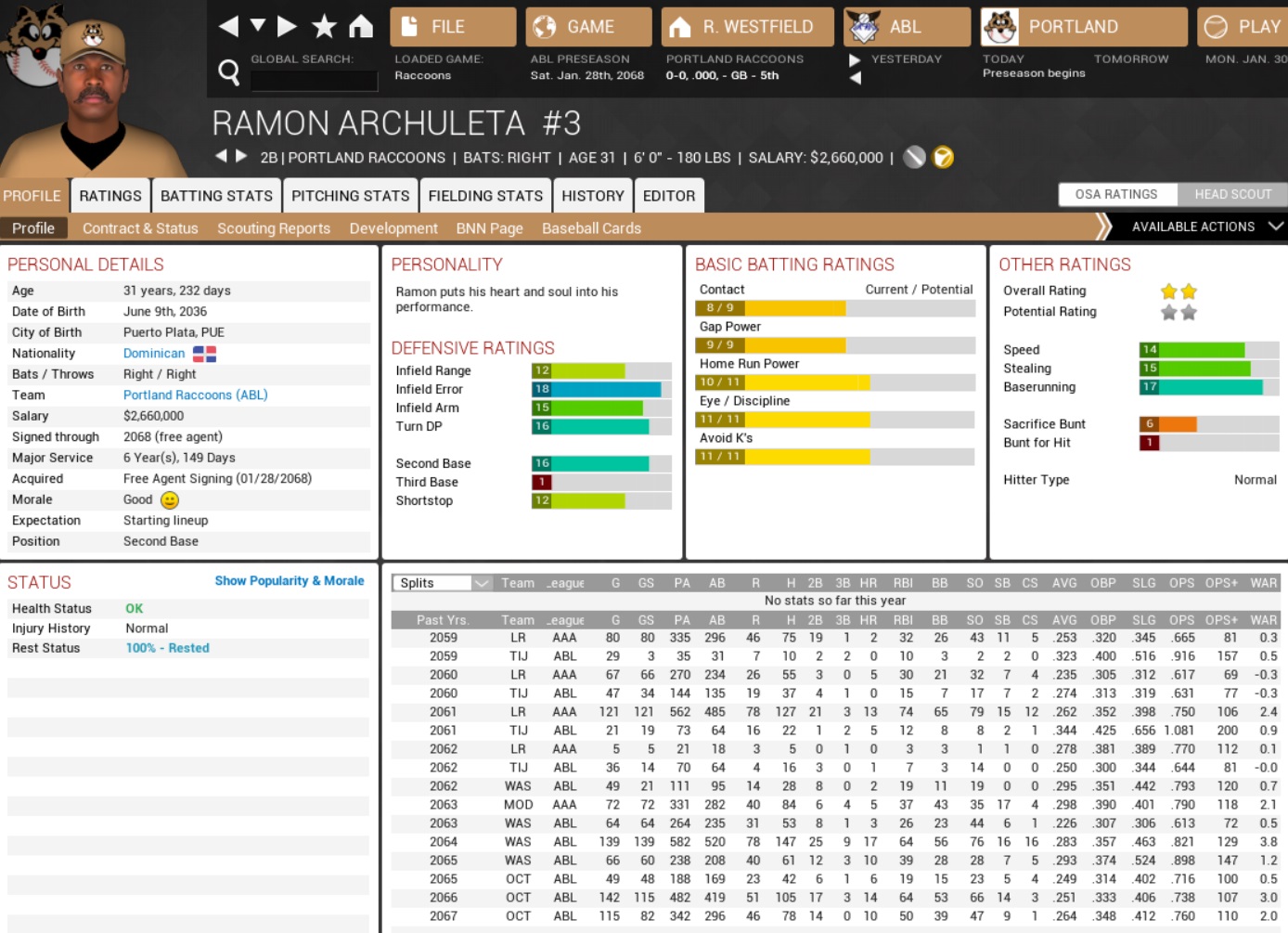Click Show Popularity & Morale link
This screenshot has width=1288, height=933.
(290, 581)
